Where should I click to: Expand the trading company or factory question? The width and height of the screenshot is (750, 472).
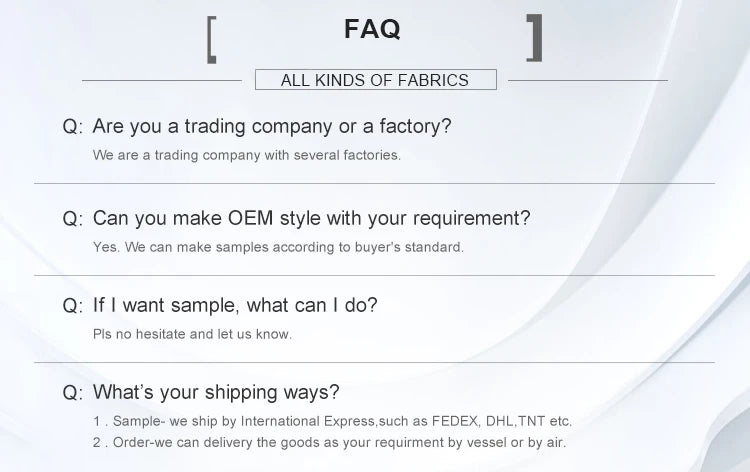click(272, 127)
